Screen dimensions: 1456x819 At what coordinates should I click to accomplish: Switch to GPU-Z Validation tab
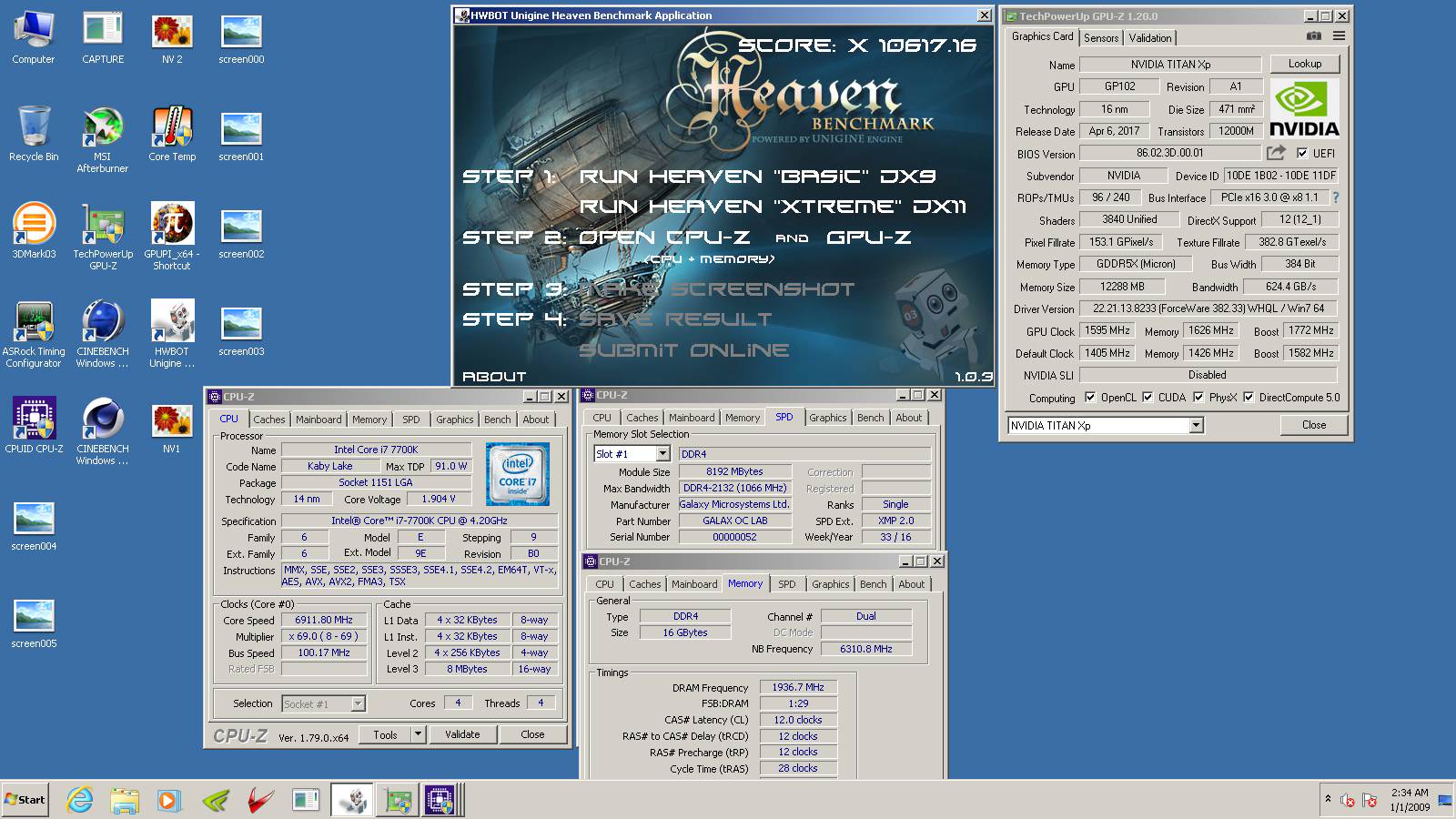click(x=1150, y=37)
